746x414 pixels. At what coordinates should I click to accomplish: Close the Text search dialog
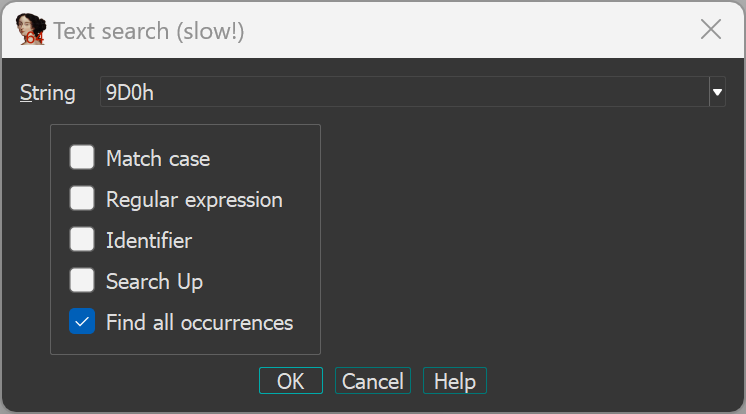[711, 30]
